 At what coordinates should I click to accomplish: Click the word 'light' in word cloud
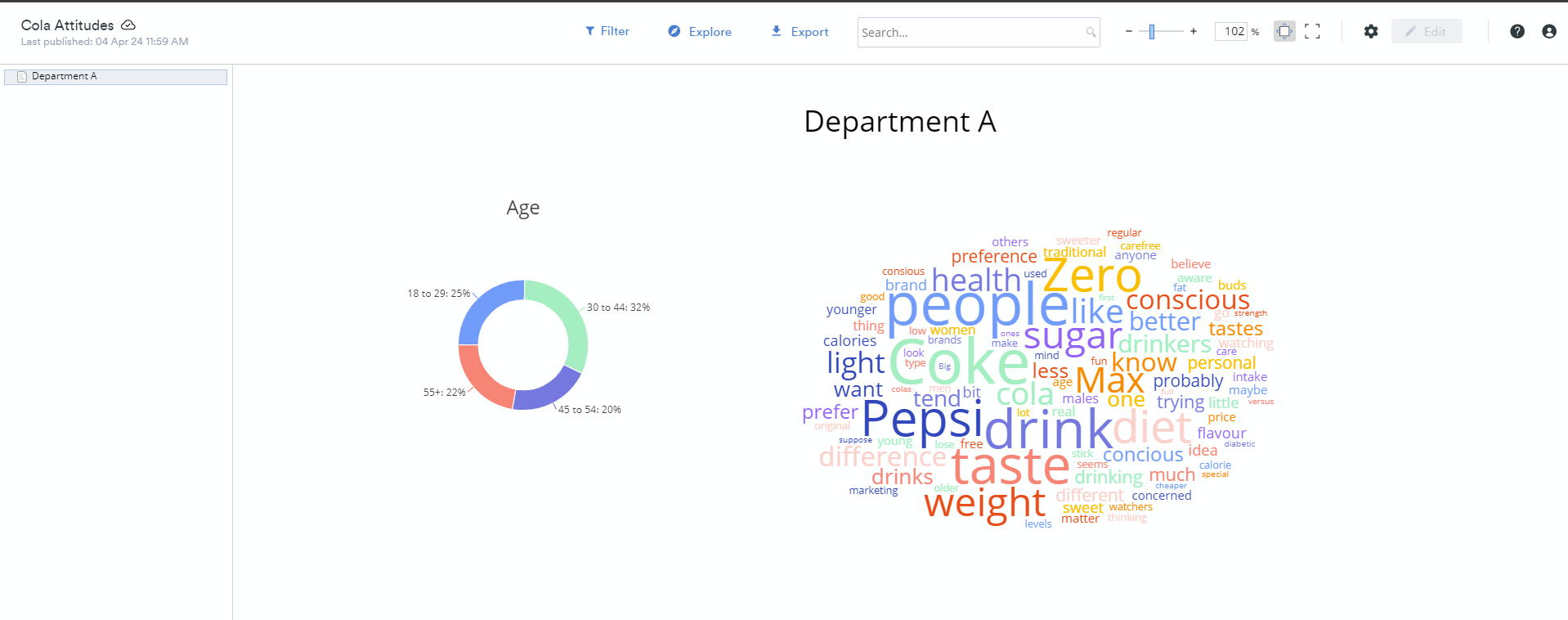tap(855, 362)
